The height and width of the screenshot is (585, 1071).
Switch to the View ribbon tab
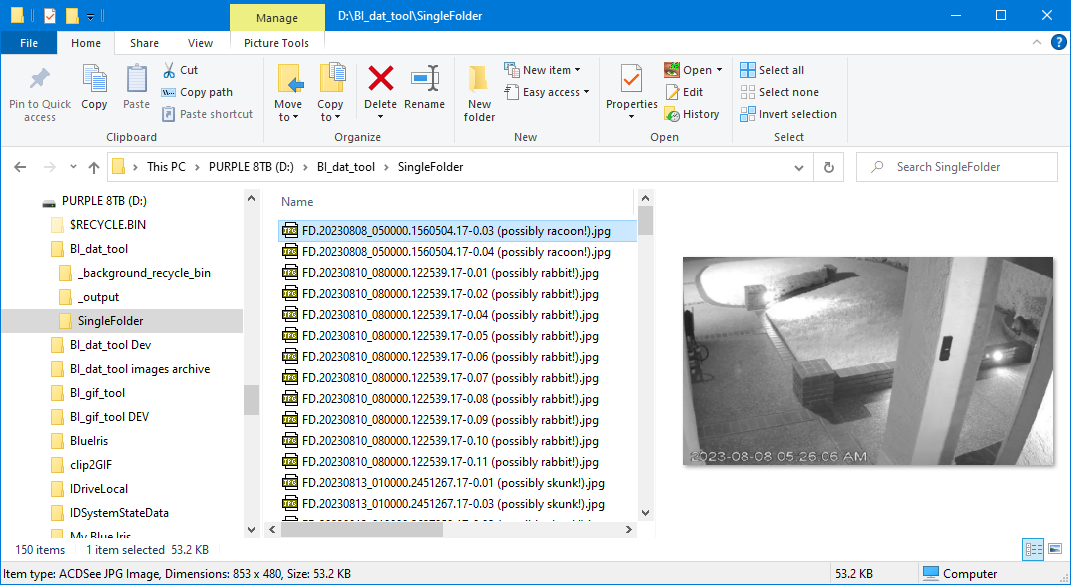[200, 43]
